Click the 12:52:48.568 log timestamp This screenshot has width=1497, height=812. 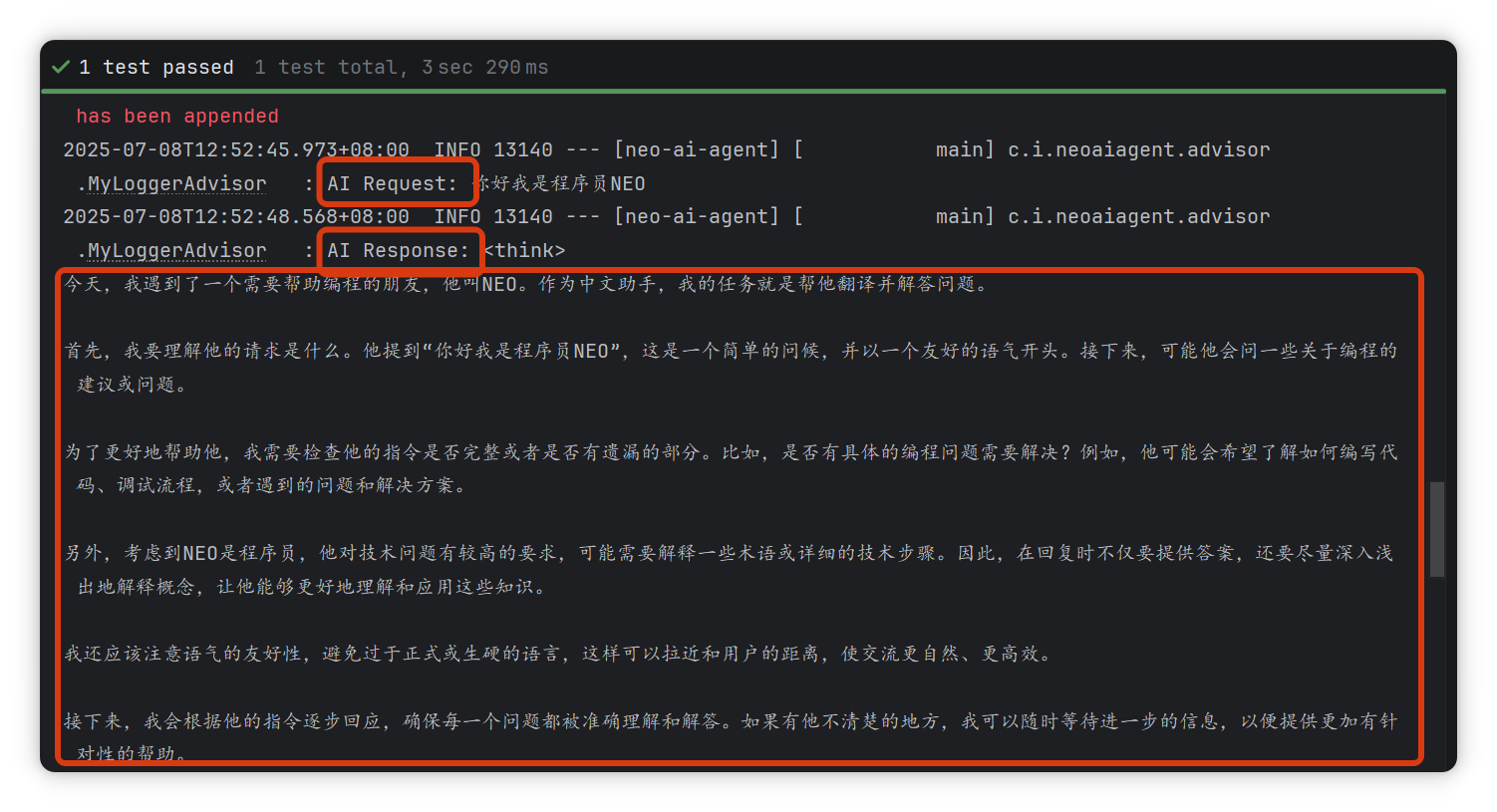pos(235,216)
